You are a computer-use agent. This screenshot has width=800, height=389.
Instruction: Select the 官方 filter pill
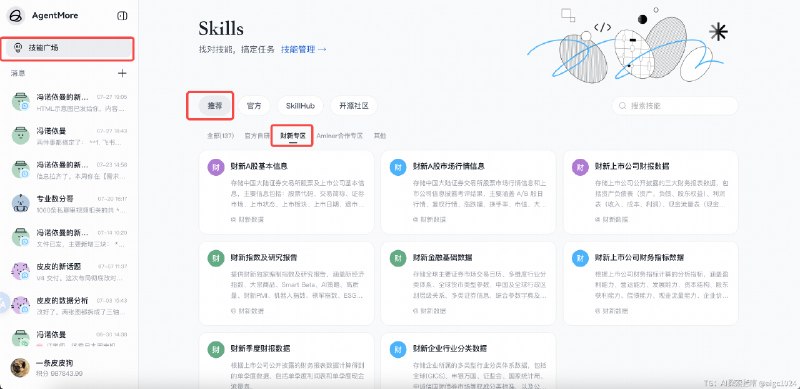coord(254,106)
